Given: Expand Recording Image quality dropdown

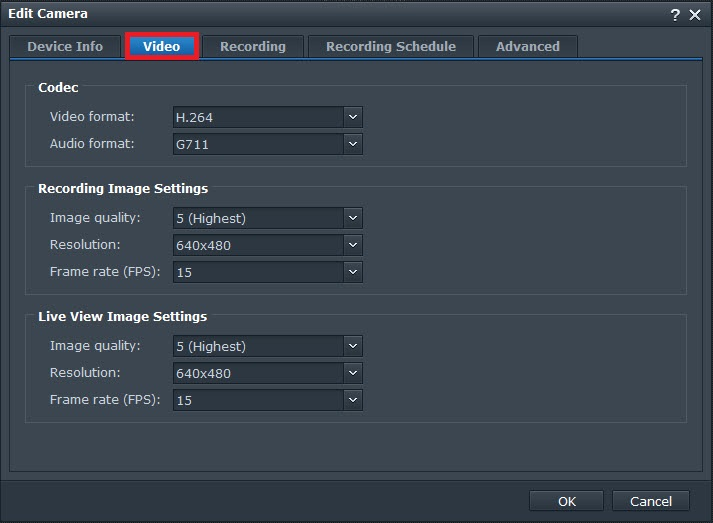Looking at the screenshot, I should [x=352, y=218].
